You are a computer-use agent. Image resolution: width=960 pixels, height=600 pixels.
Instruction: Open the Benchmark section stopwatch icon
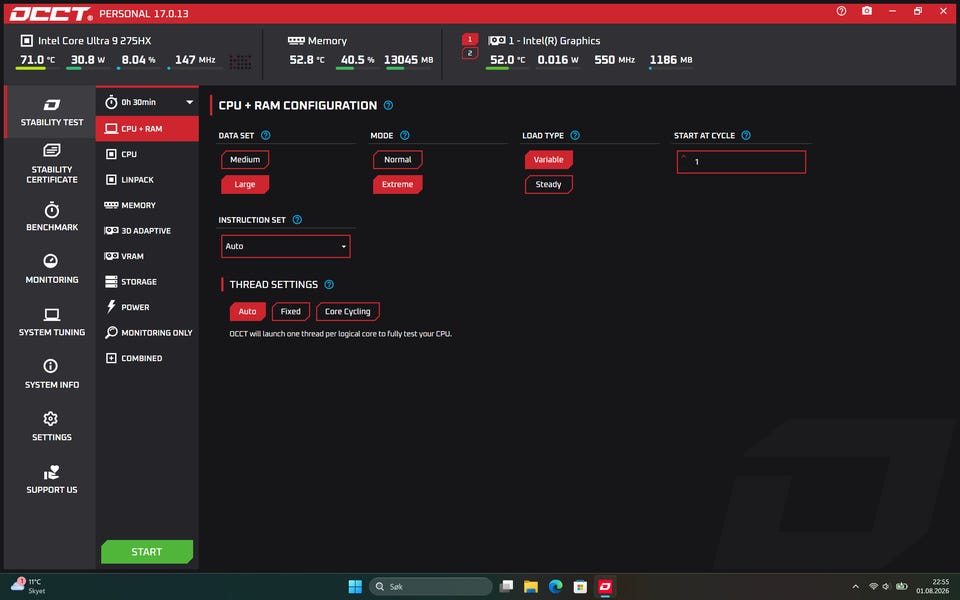51,210
